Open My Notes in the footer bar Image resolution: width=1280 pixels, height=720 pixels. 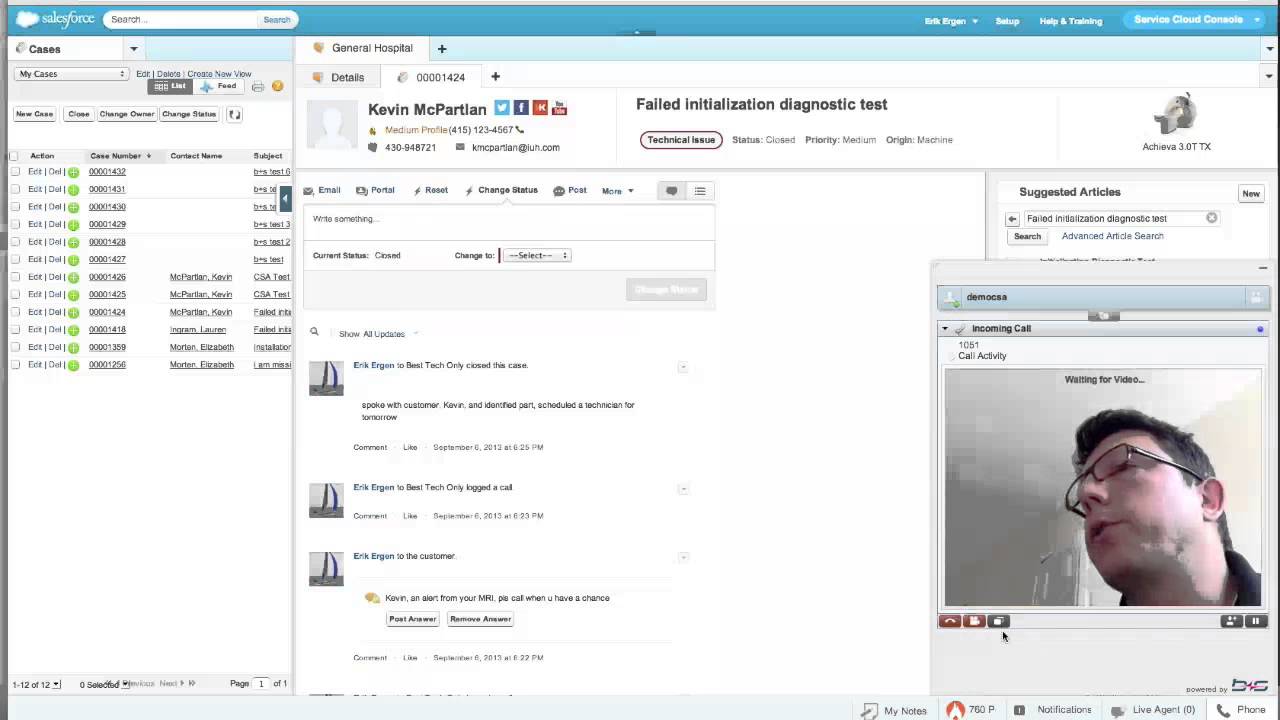point(895,710)
